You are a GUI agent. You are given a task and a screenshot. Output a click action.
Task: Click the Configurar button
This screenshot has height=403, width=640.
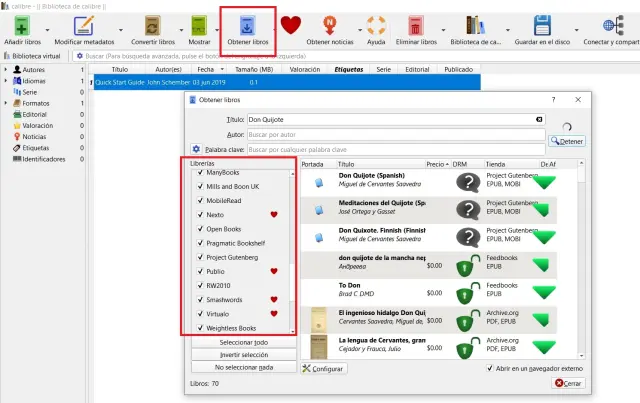[323, 369]
